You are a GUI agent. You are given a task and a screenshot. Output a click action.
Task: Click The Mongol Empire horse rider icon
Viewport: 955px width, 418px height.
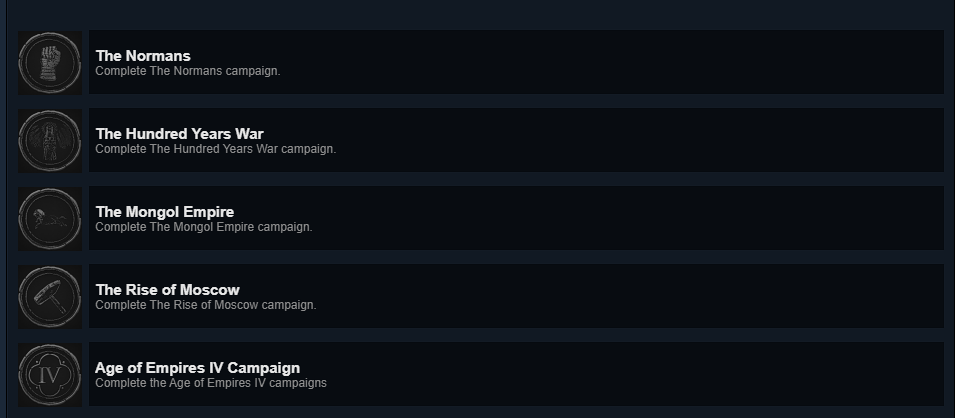[49, 219]
